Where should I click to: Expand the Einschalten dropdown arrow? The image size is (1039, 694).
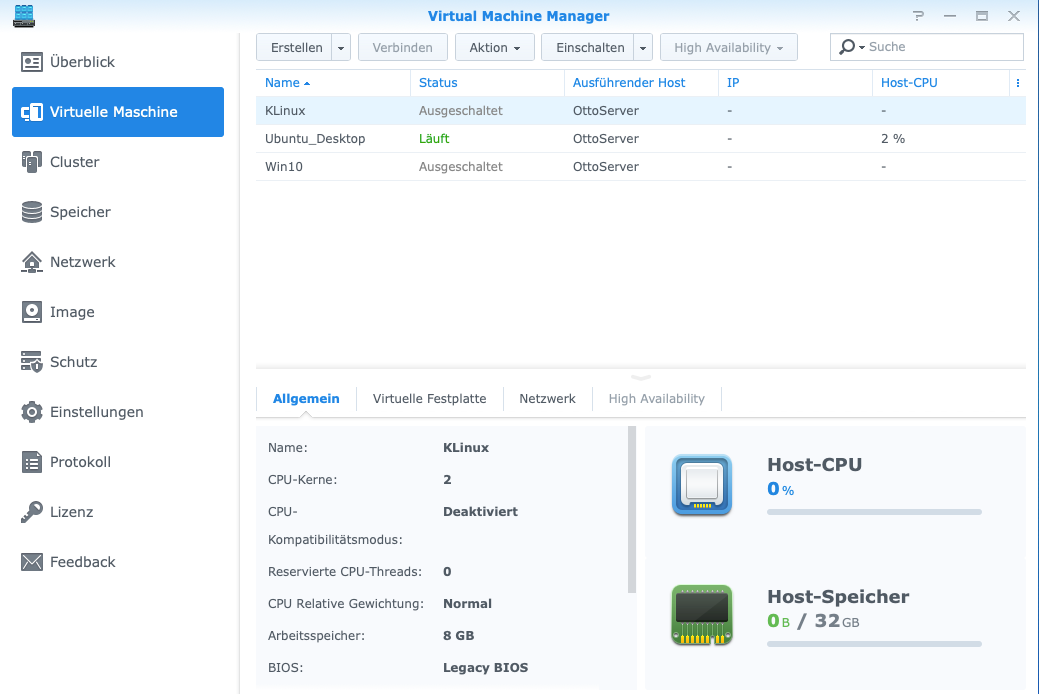(x=643, y=47)
